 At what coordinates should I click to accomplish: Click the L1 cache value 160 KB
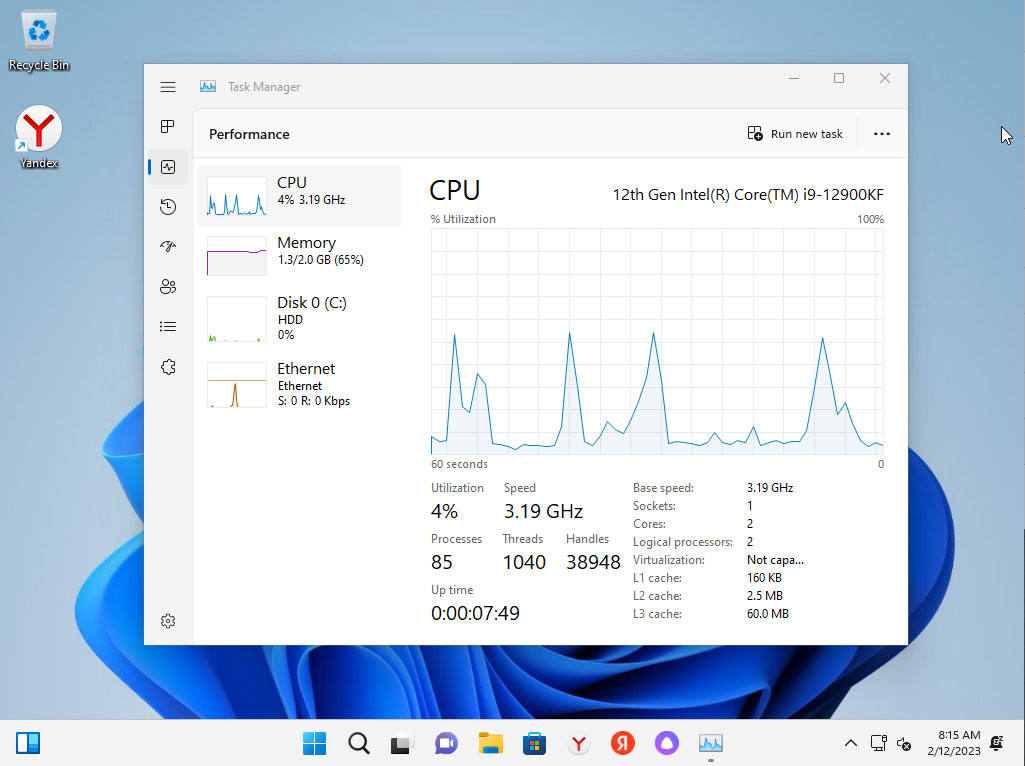pyautogui.click(x=764, y=578)
